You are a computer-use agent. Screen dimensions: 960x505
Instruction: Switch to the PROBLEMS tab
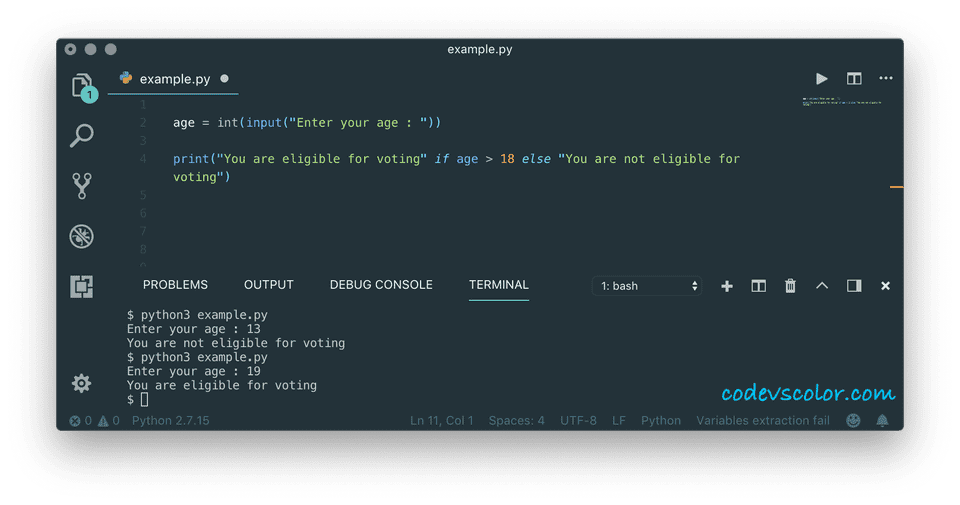pos(175,285)
